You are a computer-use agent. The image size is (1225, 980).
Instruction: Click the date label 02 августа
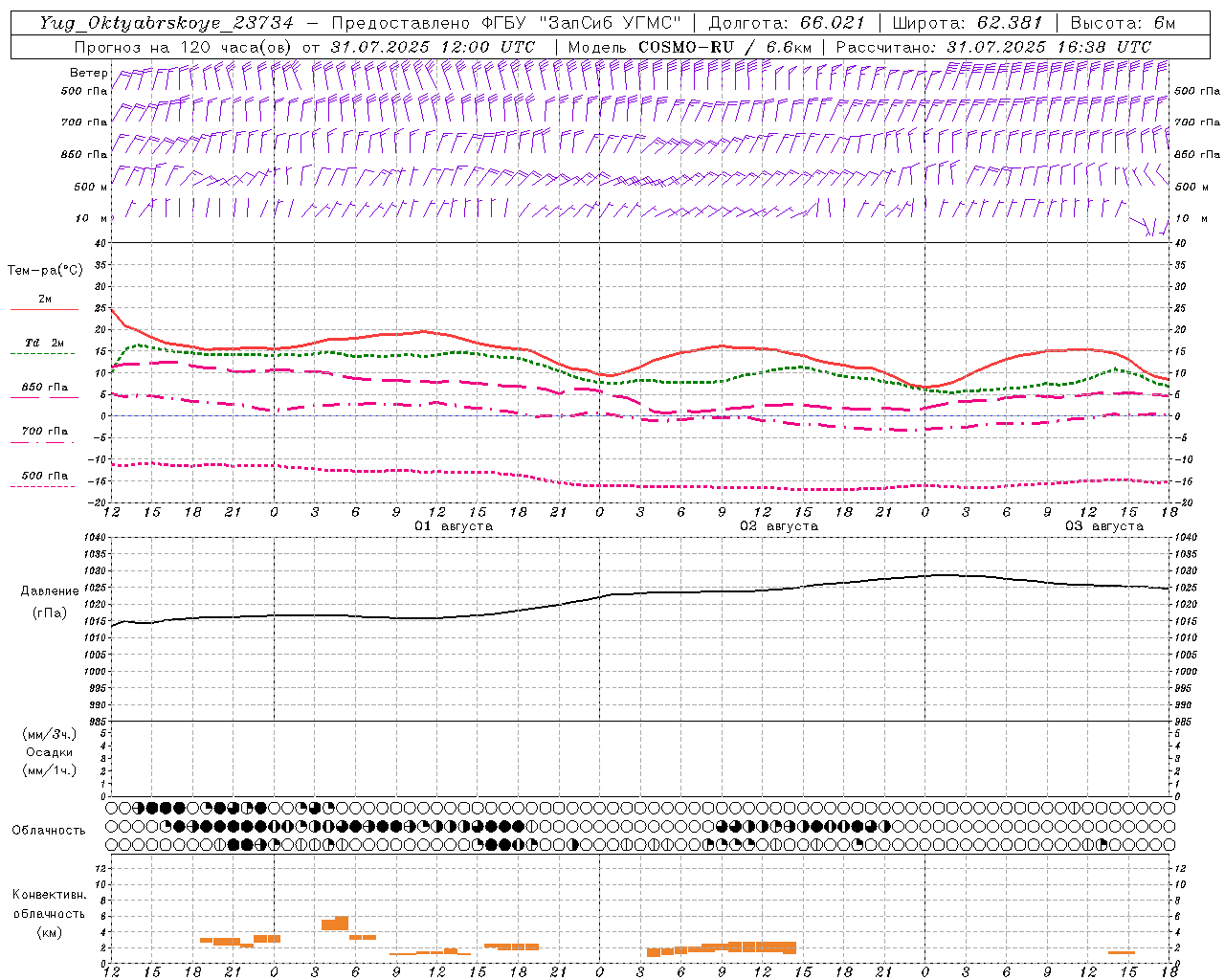pos(779,526)
